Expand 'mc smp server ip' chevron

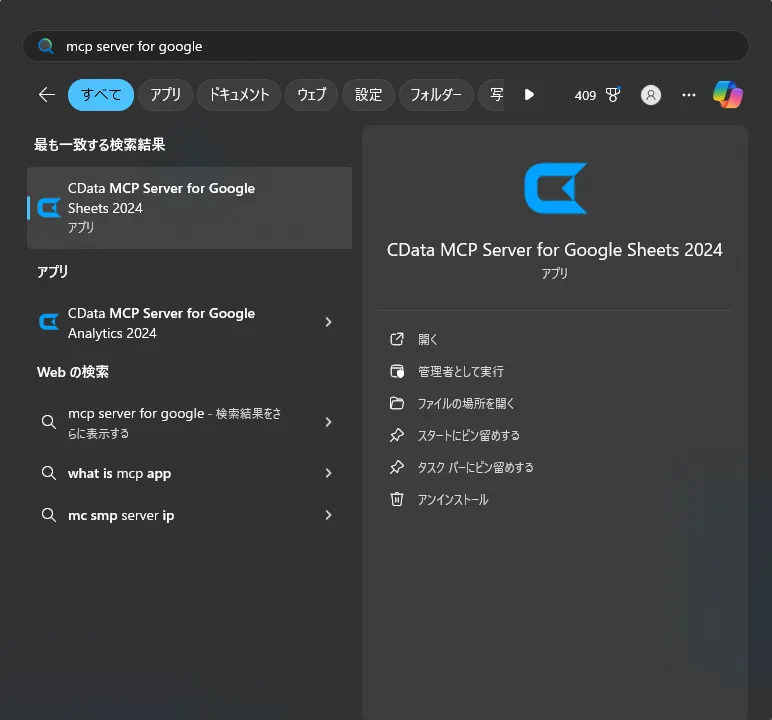328,515
